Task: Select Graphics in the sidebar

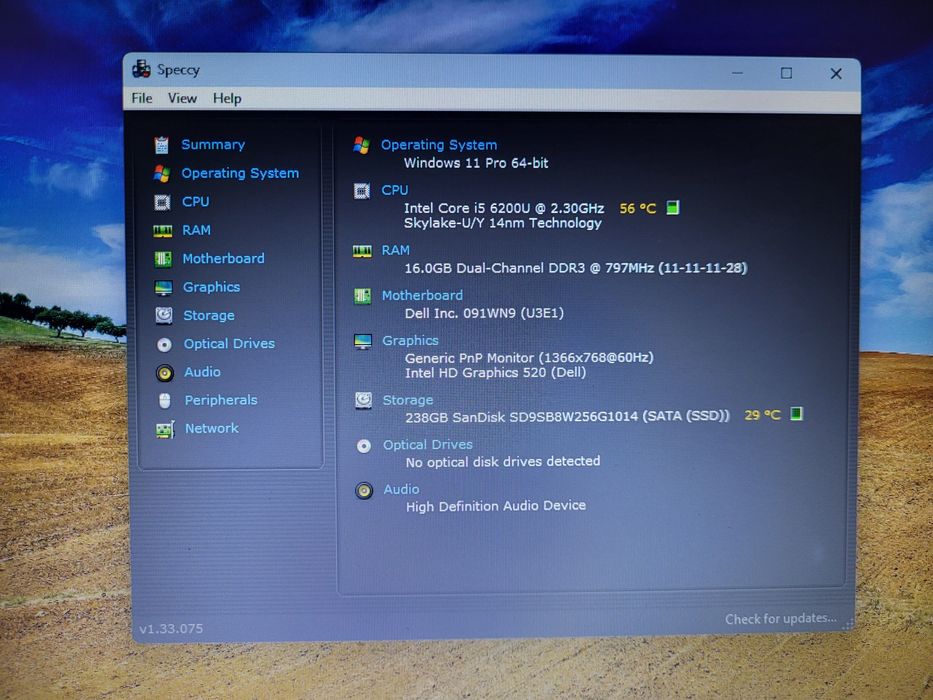Action: (x=212, y=287)
